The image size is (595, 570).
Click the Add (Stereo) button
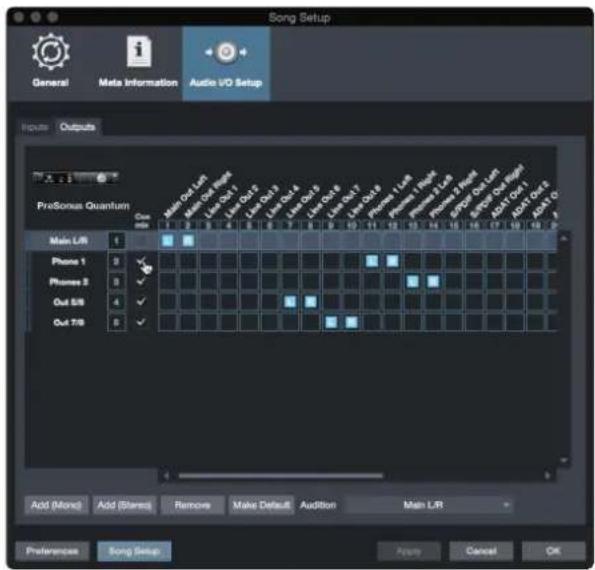click(x=124, y=505)
